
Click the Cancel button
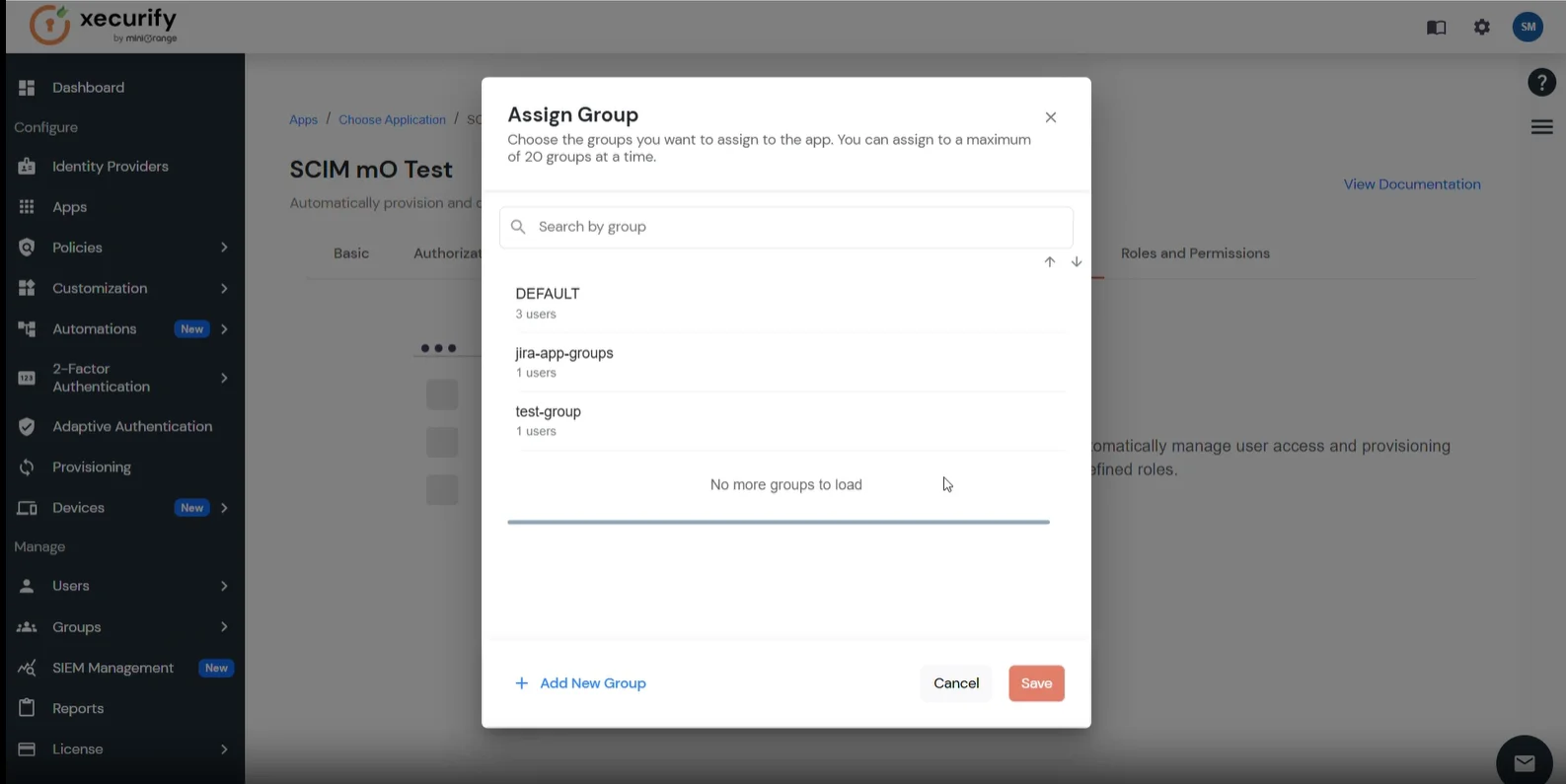click(956, 683)
